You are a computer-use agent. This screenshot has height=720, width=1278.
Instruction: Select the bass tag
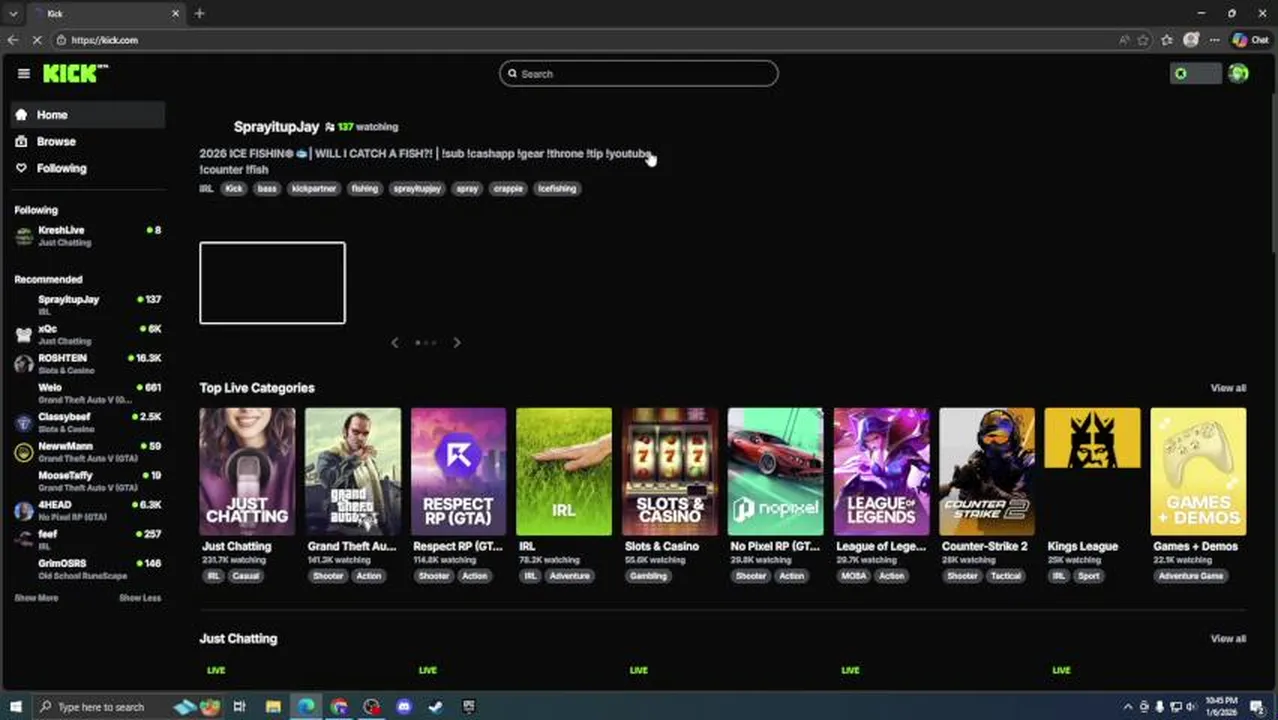[x=267, y=188]
